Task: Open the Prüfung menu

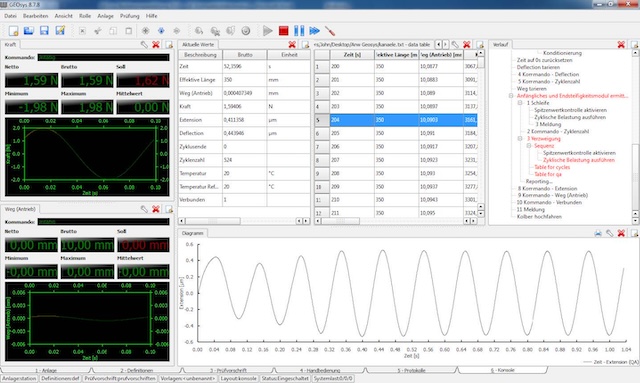Action: (129, 16)
